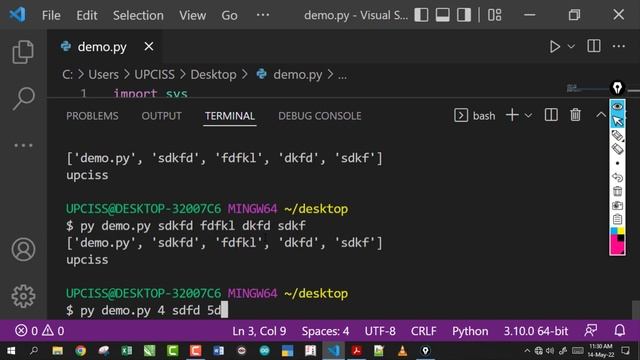Image resolution: width=640 pixels, height=360 pixels.
Task: Open the UPCISS breadcrumb dropdown
Action: 154,75
